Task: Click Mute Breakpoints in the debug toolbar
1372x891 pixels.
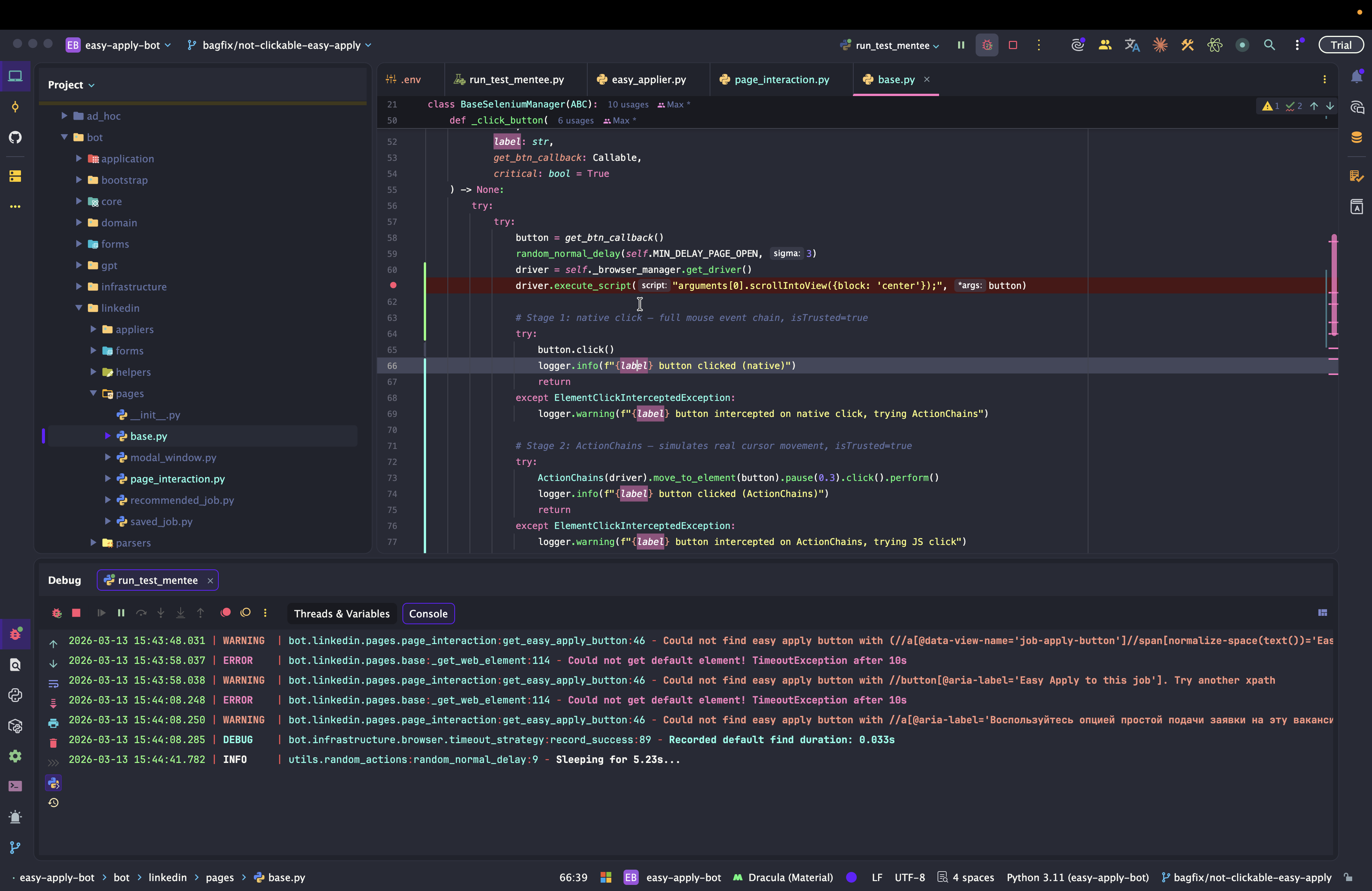Action: [x=245, y=613]
